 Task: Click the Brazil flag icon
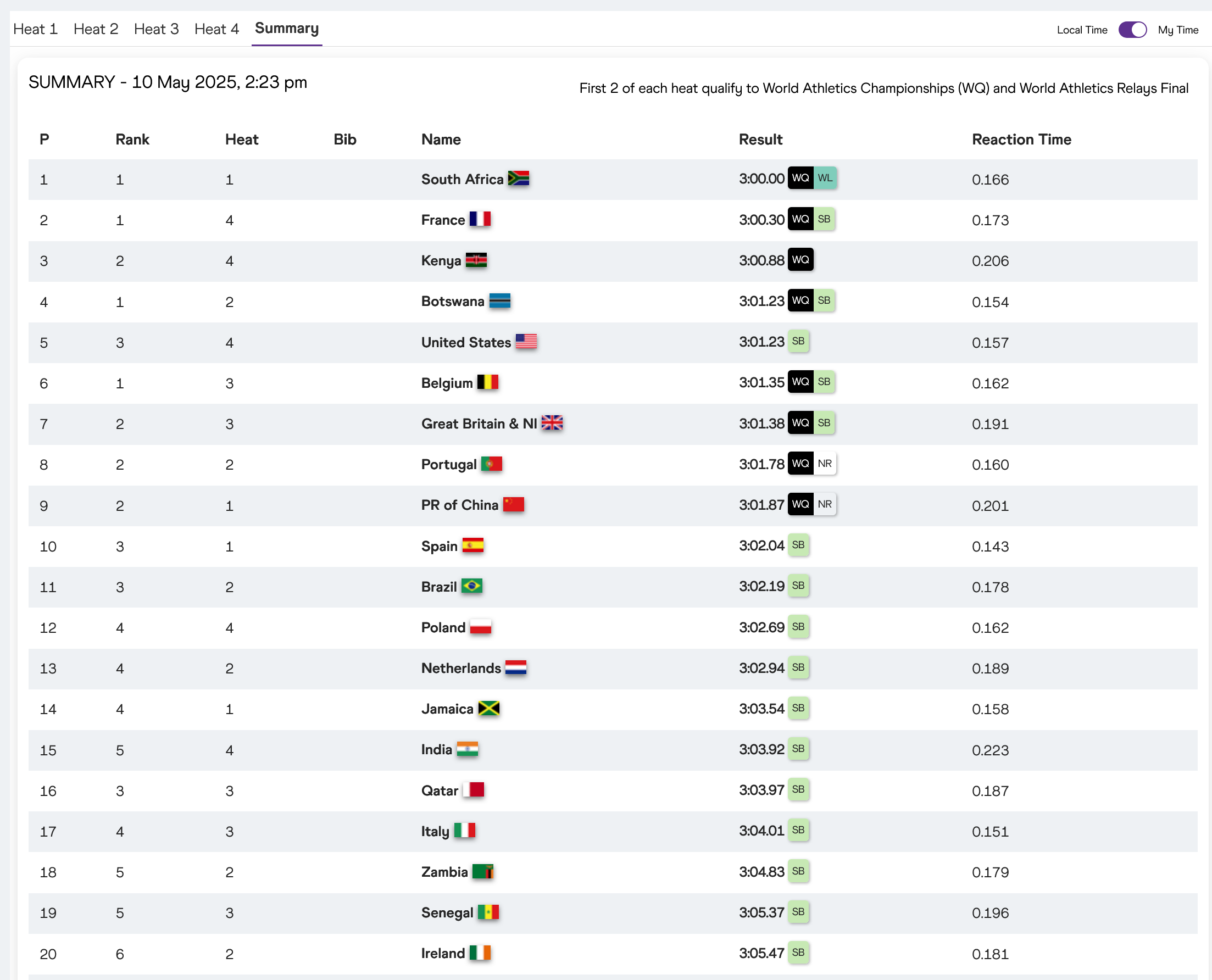coord(472,586)
